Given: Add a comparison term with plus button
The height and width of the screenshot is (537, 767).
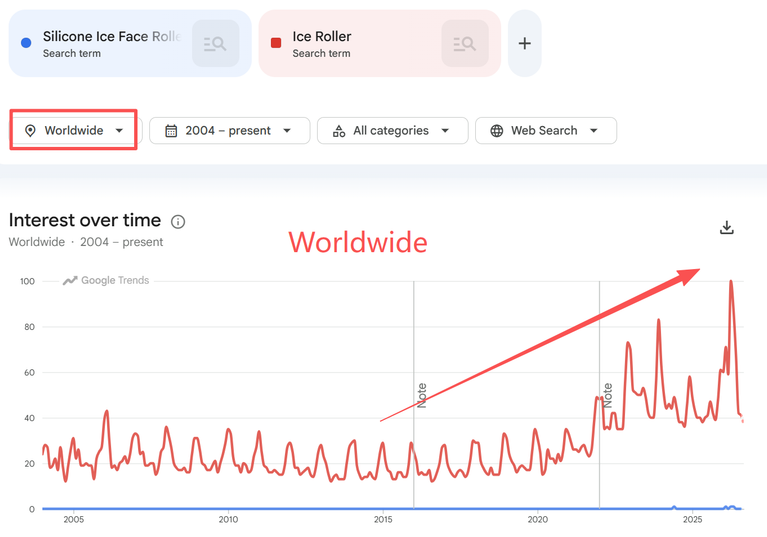Looking at the screenshot, I should pyautogui.click(x=524, y=44).
